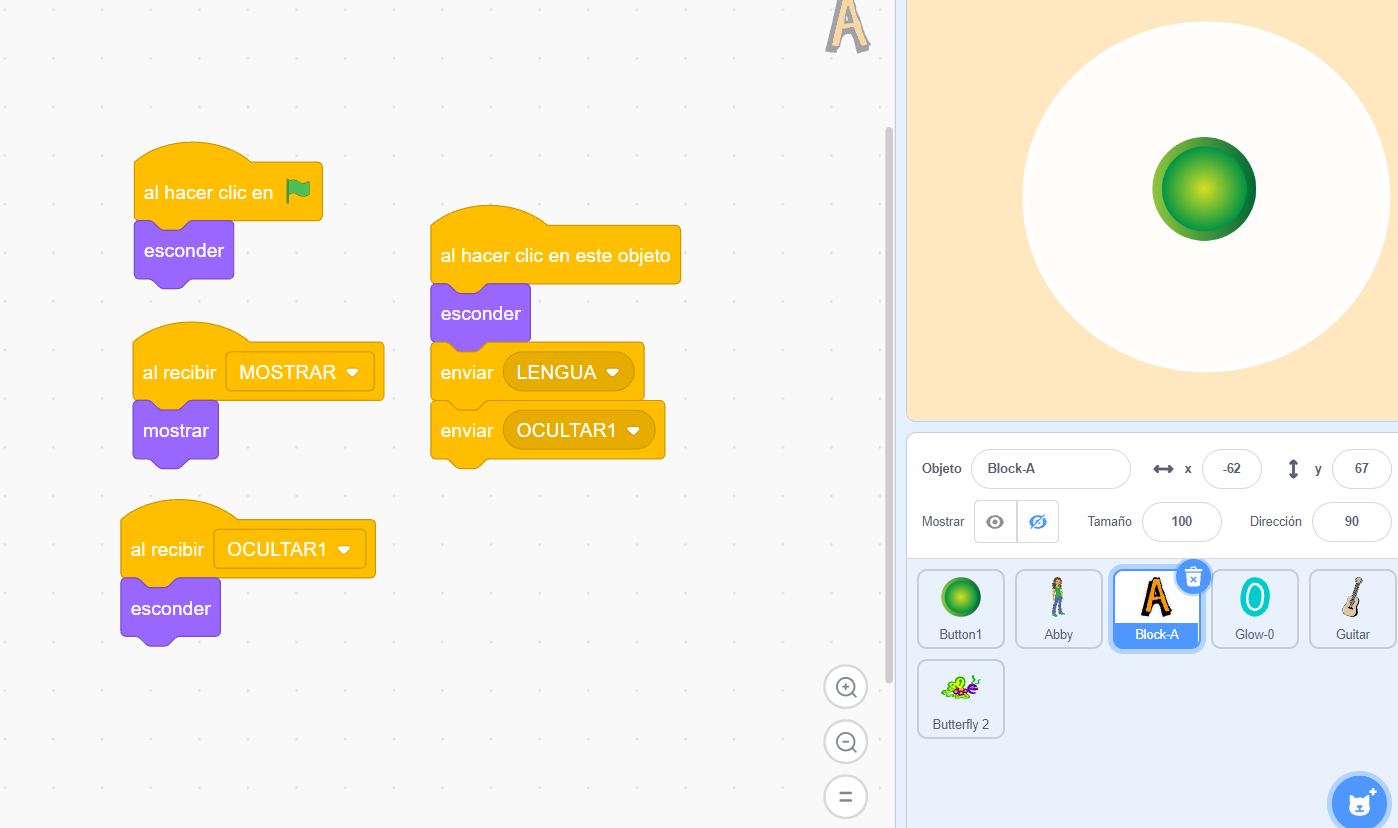Click the Tamaño size input field
This screenshot has height=828, width=1398.
click(1181, 522)
